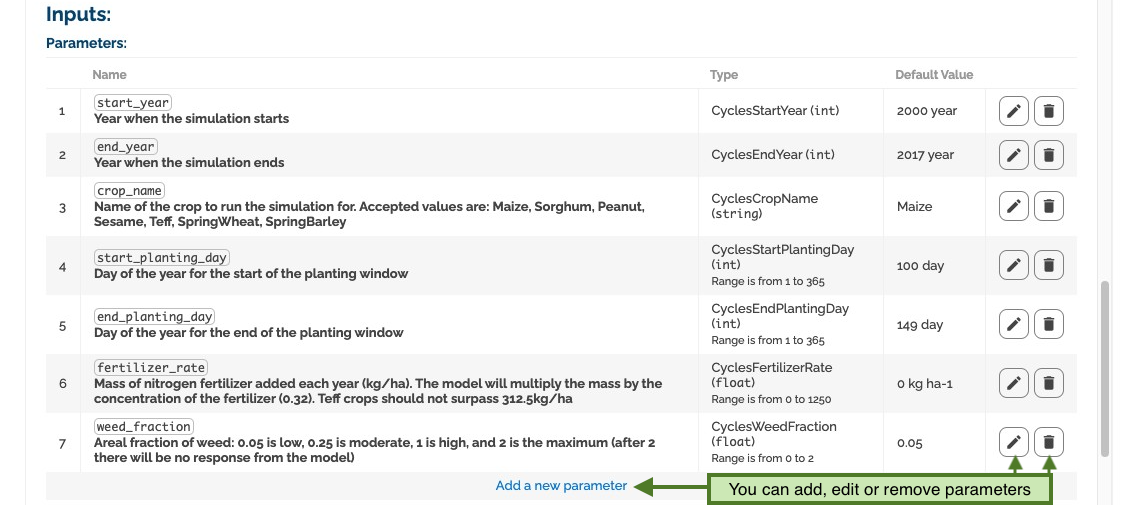Edit the fertilizer_rate parameter
Screen dimensions: 1138x505
[1014, 383]
